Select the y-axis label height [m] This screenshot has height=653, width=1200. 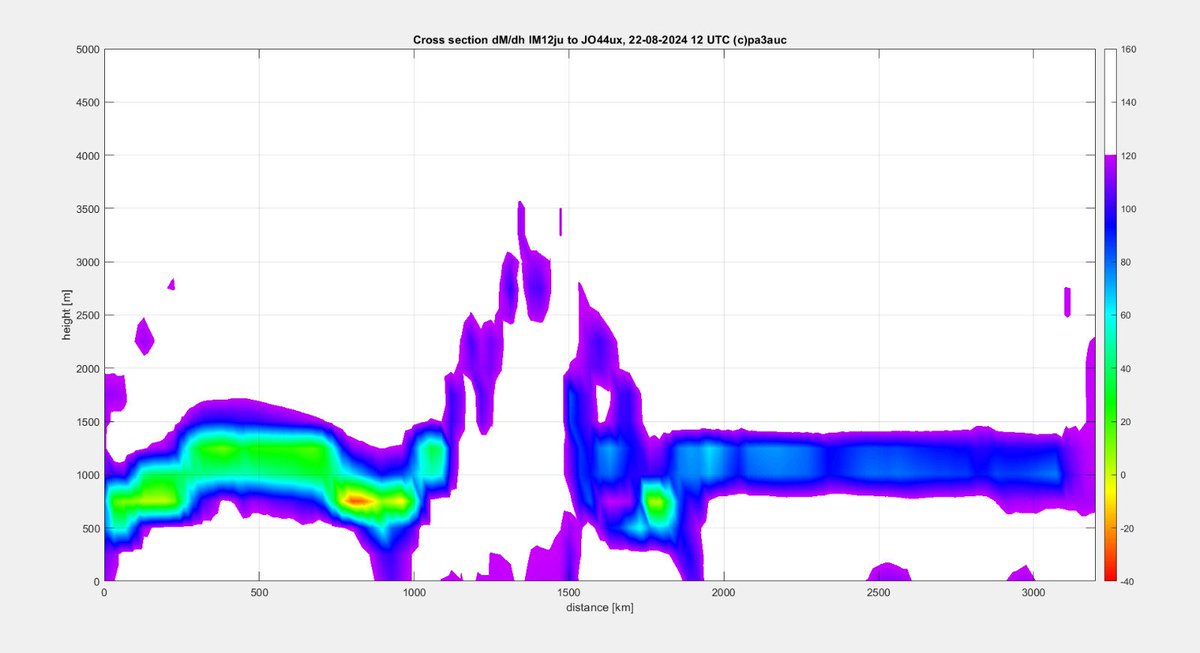(68, 313)
